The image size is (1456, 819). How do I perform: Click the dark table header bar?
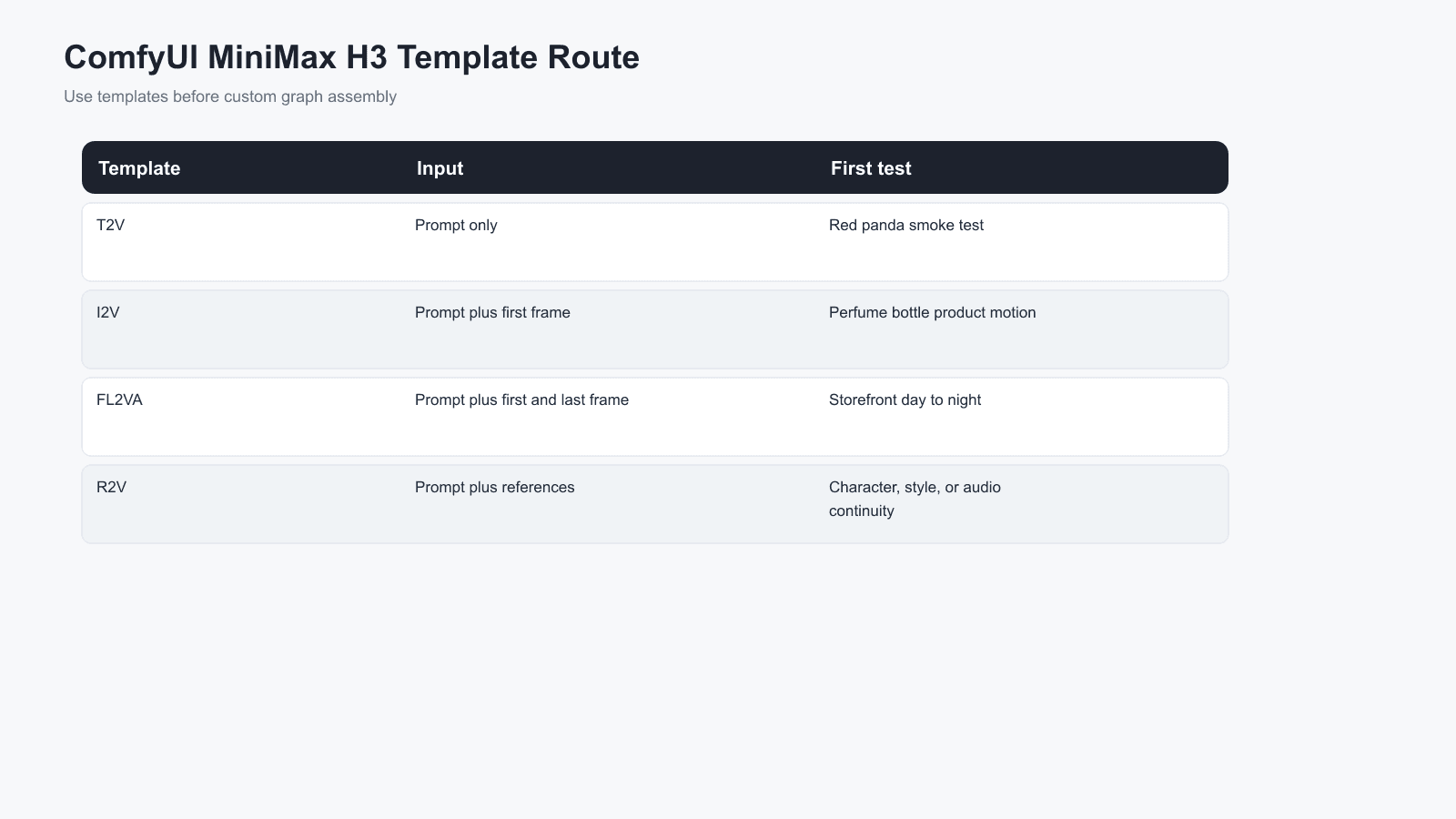(x=655, y=167)
